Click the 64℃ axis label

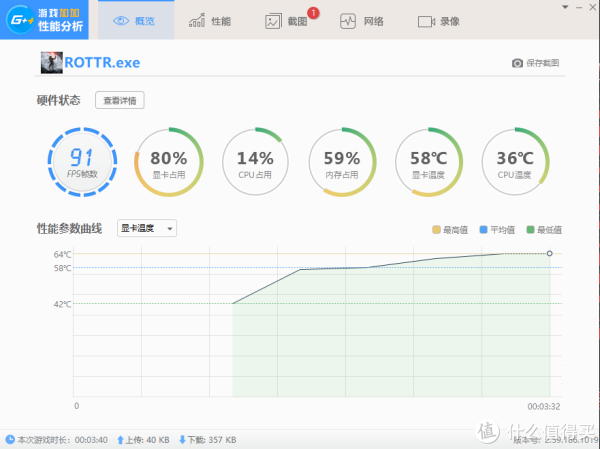coord(62,254)
